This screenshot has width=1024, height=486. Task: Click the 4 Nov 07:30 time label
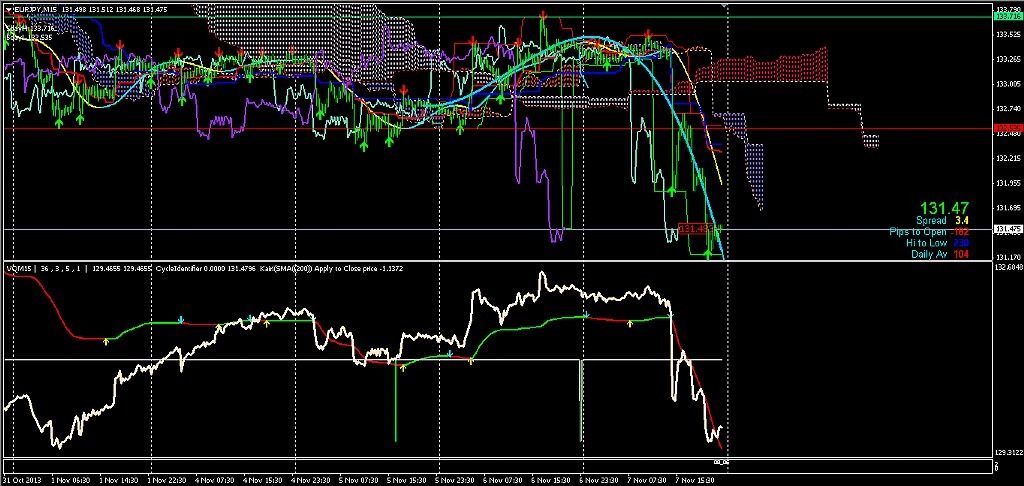coord(214,479)
